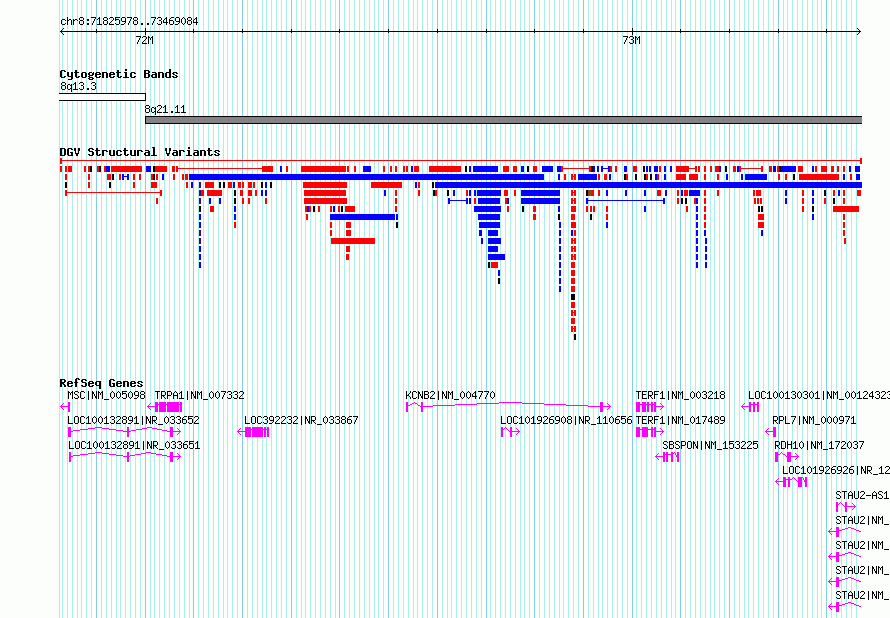This screenshot has height=618, width=890.
Task: Click the 73M ruler mark
Action: click(x=631, y=40)
